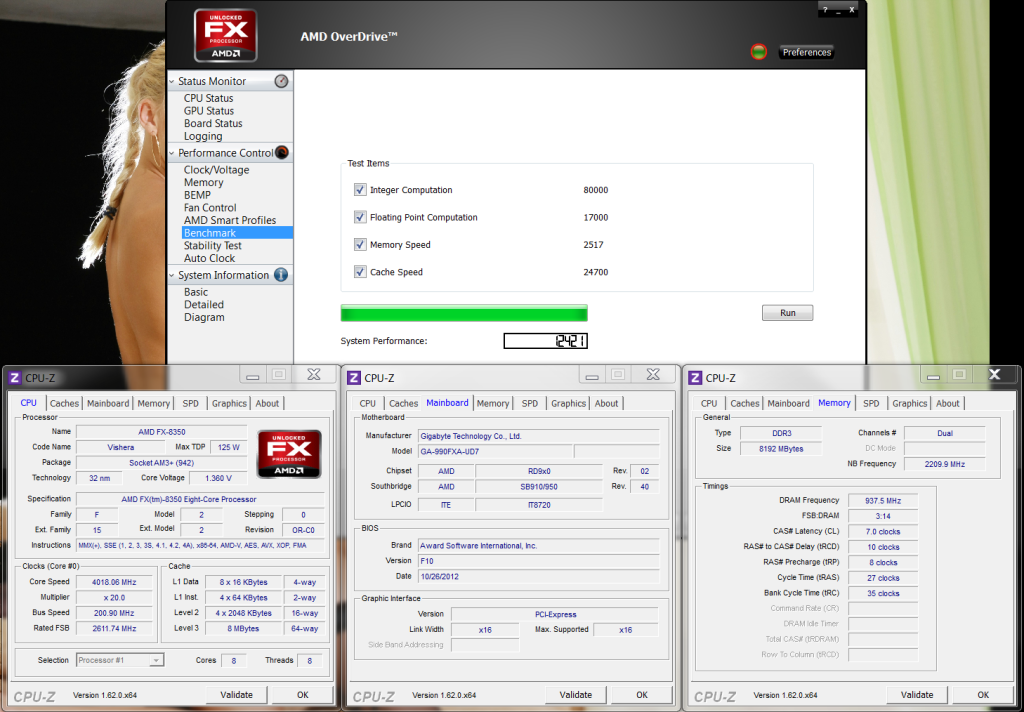Click the Z icon in the Mainboard CPU-Z window
1024x712 pixels.
pyautogui.click(x=354, y=378)
